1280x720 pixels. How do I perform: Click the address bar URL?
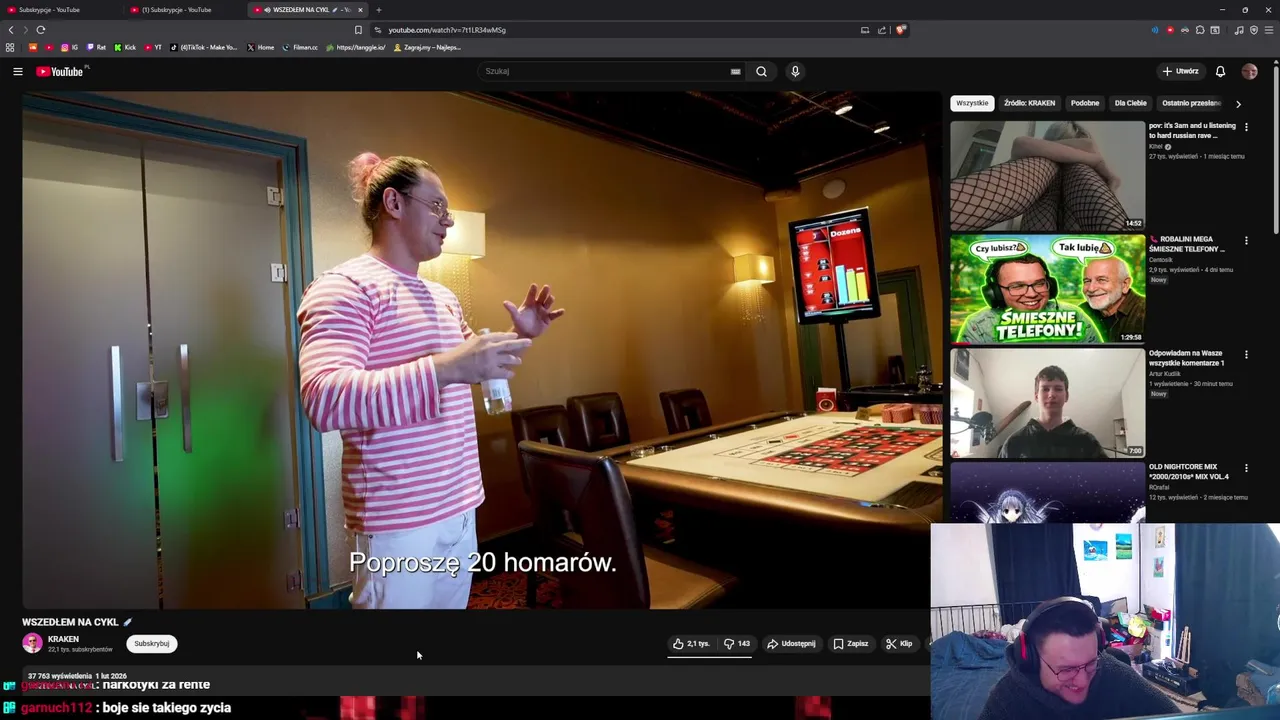pyautogui.click(x=447, y=30)
